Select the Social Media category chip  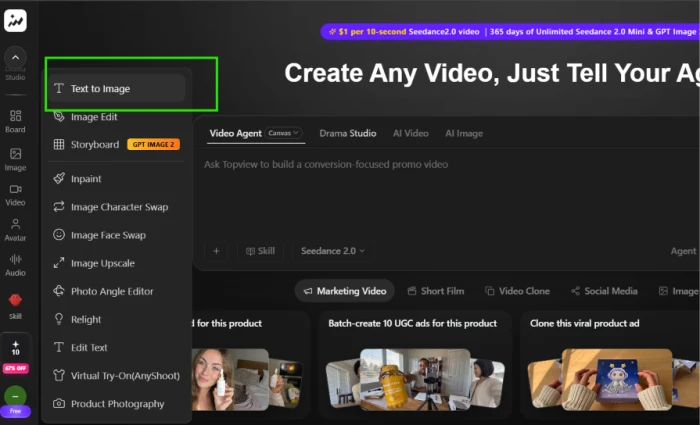604,291
